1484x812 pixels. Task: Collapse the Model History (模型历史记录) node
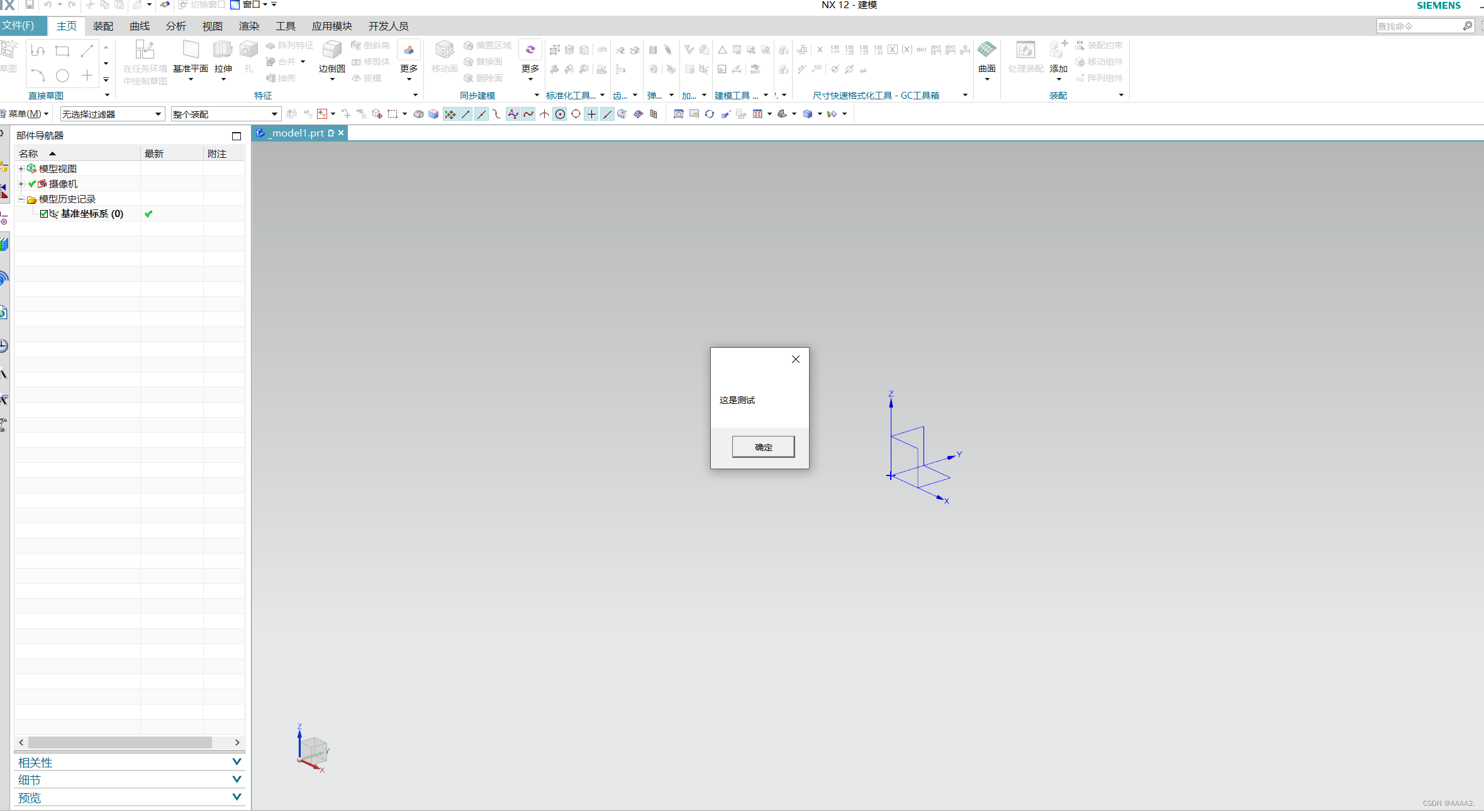pos(21,199)
